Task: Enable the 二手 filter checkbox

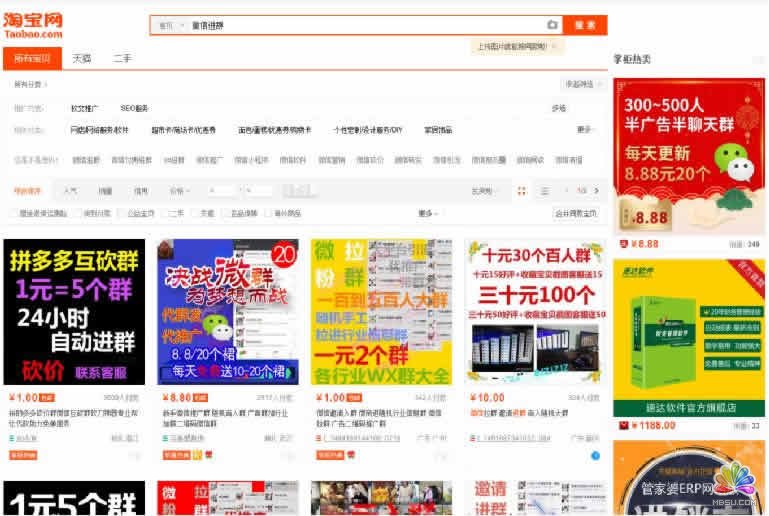Action: point(166,213)
